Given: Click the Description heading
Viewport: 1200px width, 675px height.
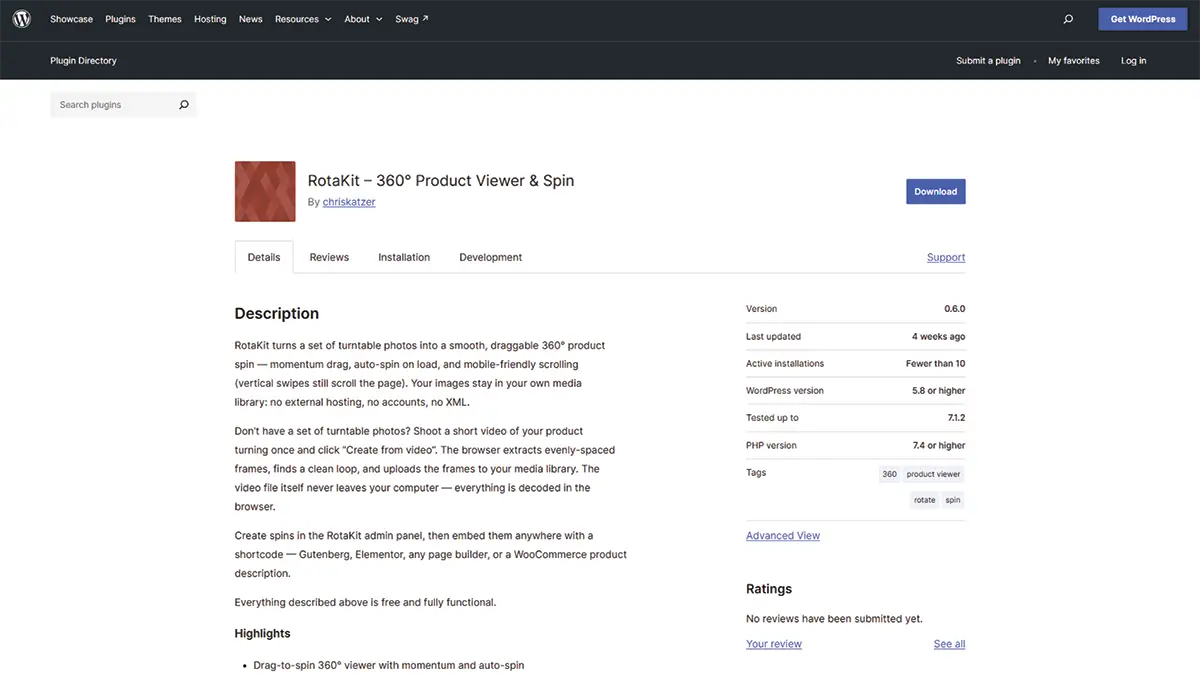Looking at the screenshot, I should pyautogui.click(x=277, y=313).
